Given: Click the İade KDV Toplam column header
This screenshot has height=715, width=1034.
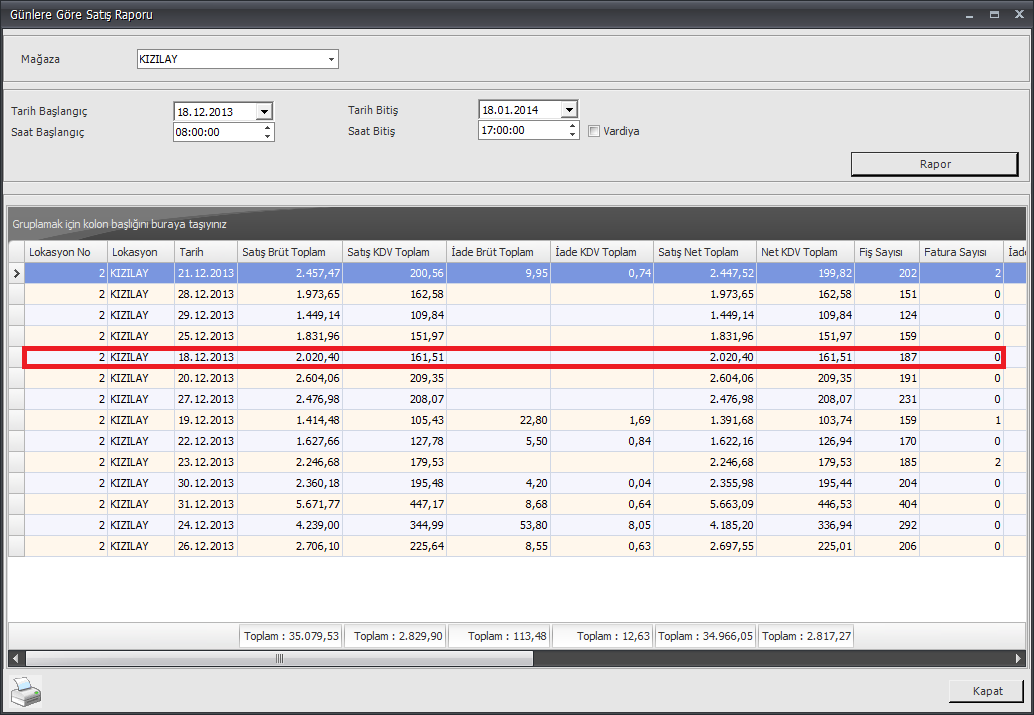Looking at the screenshot, I should 602,252.
